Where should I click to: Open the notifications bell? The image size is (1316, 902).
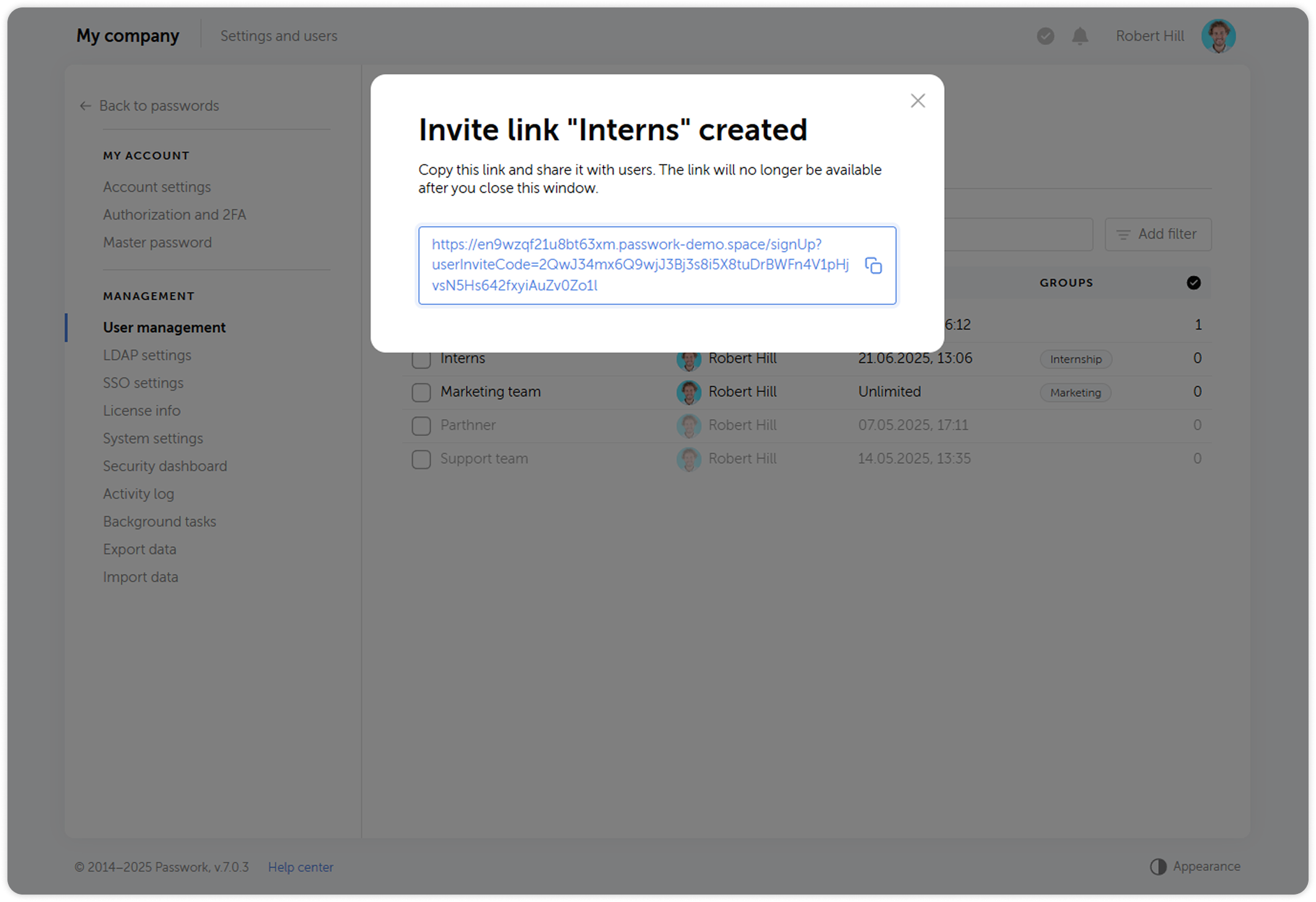pyautogui.click(x=1080, y=36)
